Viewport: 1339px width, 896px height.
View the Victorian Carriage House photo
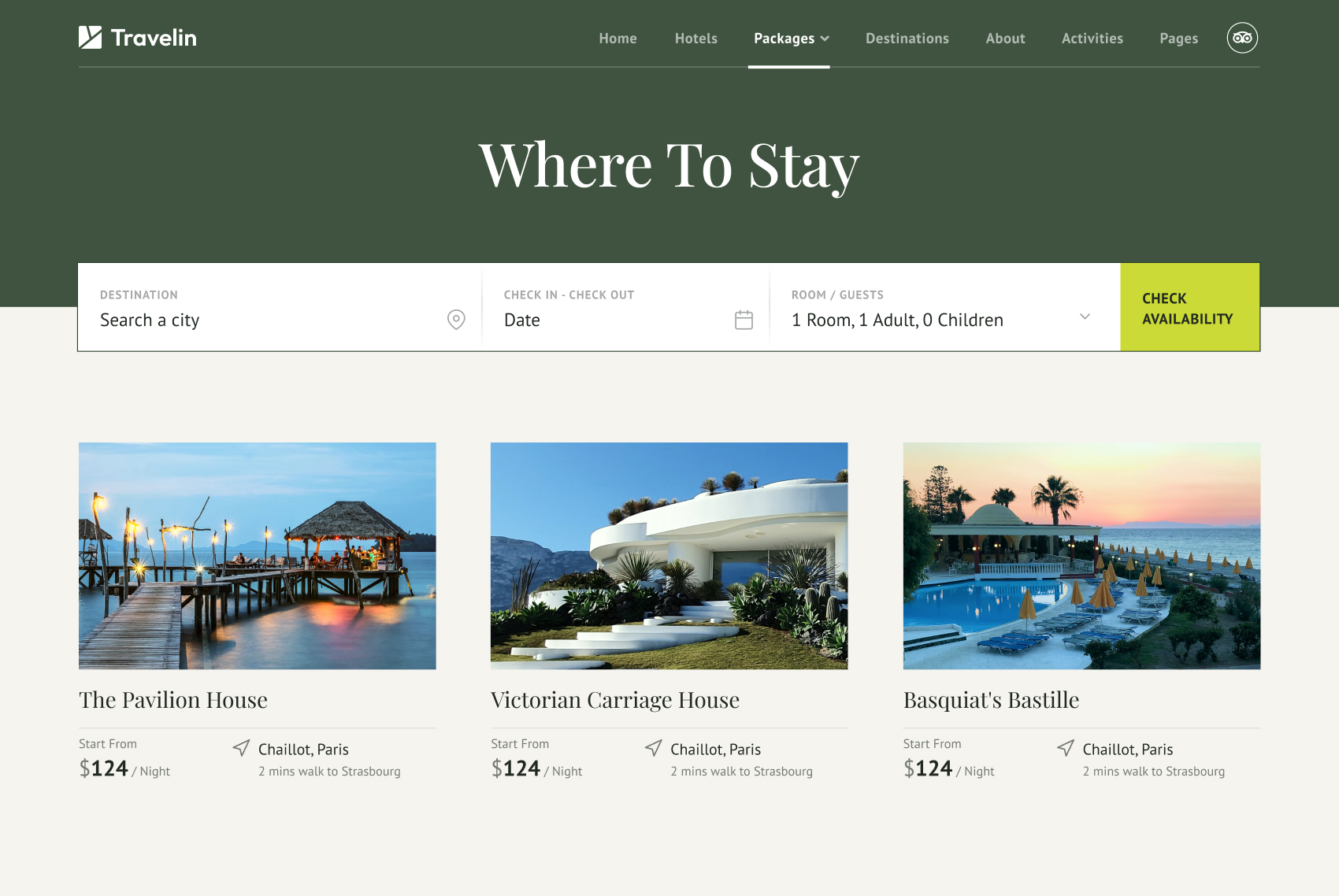(x=669, y=556)
